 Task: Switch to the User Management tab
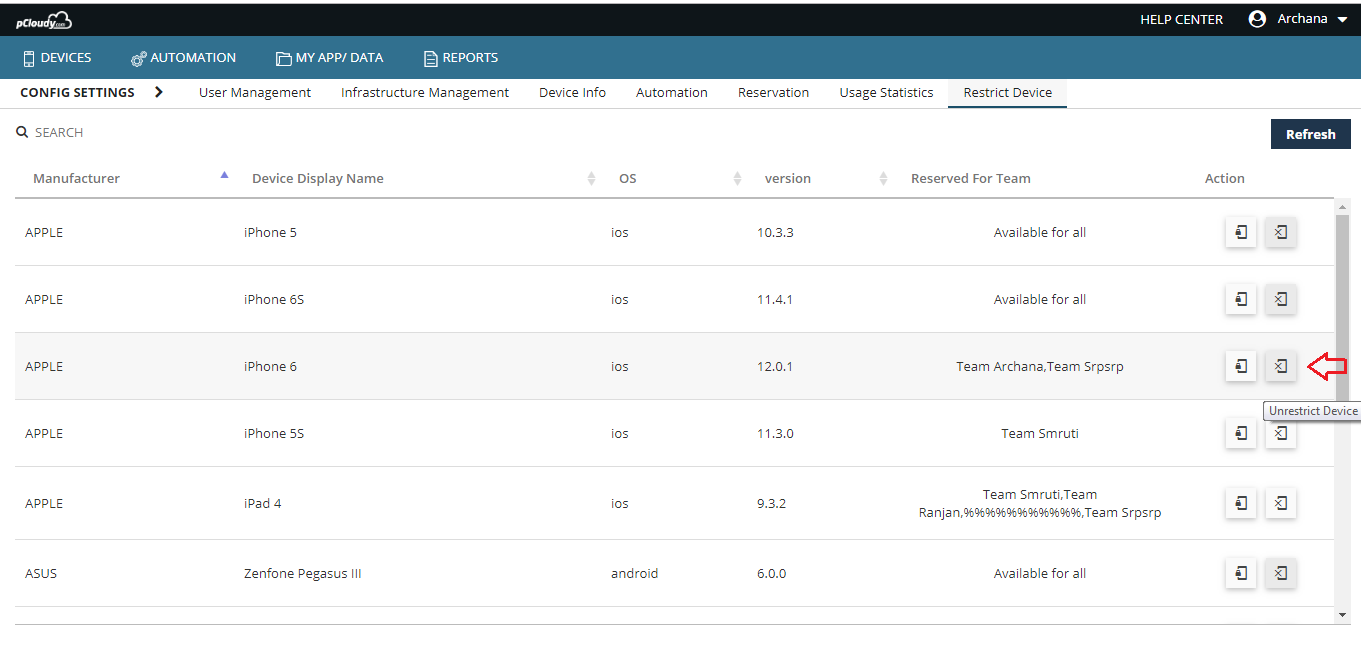(x=255, y=92)
